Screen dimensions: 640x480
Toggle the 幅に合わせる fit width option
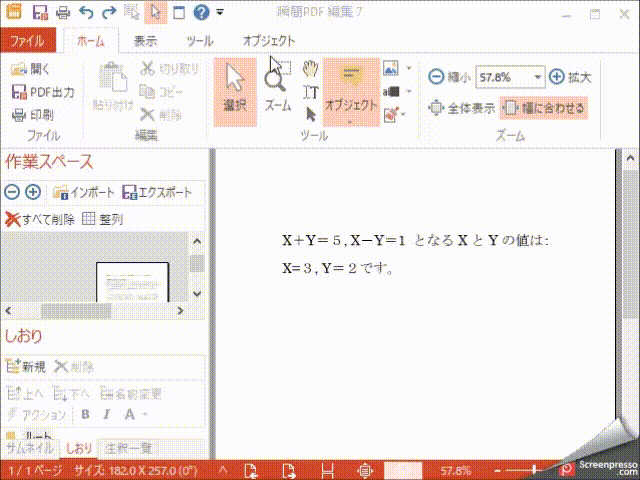544,108
